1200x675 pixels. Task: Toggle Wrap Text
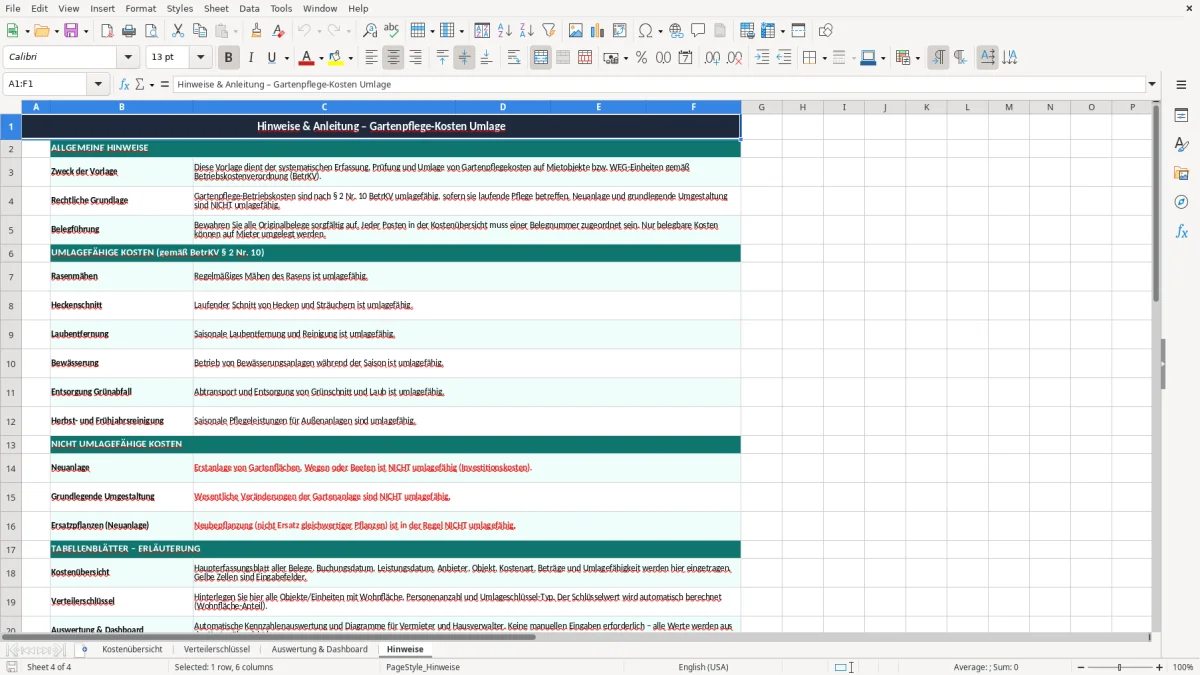coord(514,58)
